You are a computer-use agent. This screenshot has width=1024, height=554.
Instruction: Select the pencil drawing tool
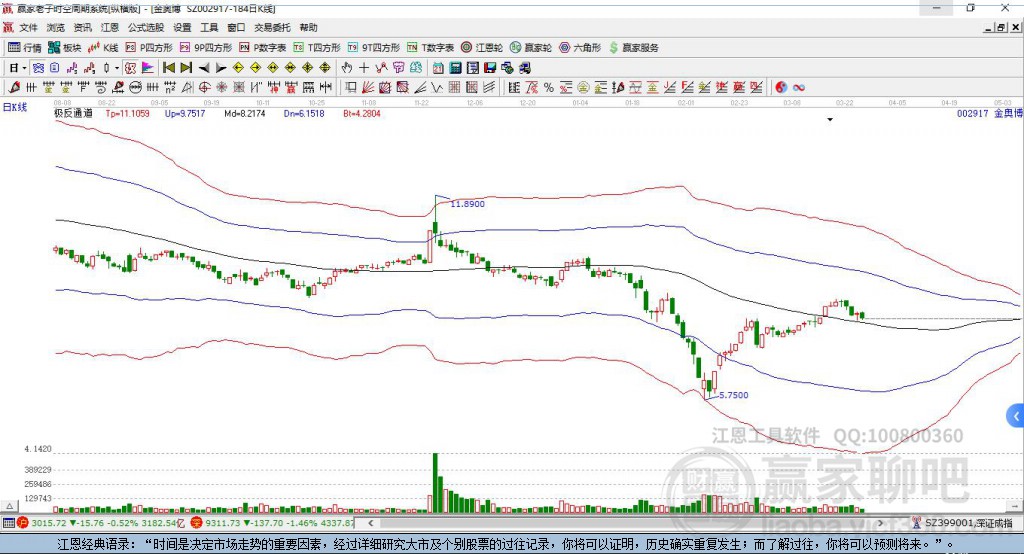14,88
